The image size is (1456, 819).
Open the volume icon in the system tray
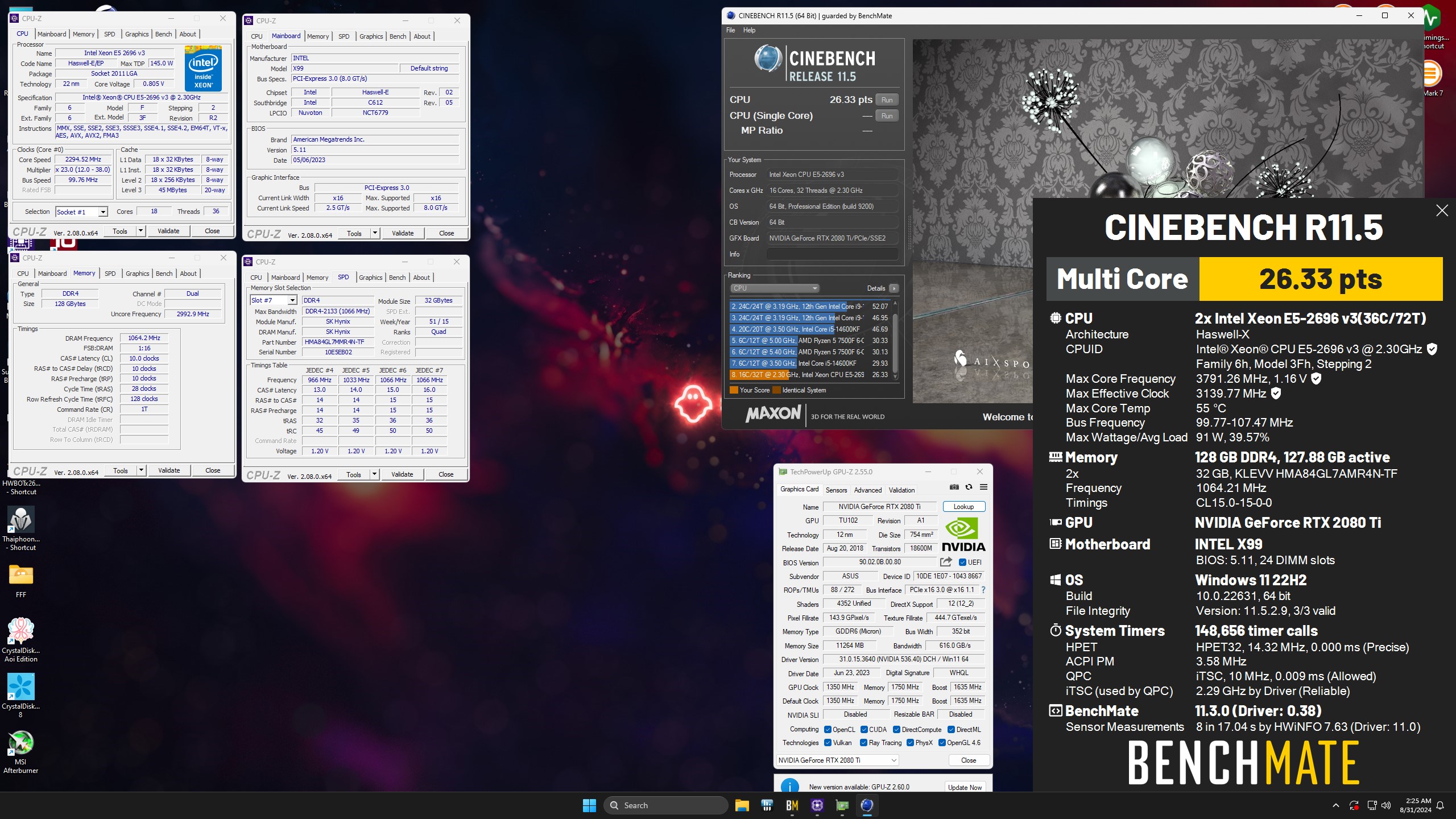click(x=1386, y=805)
